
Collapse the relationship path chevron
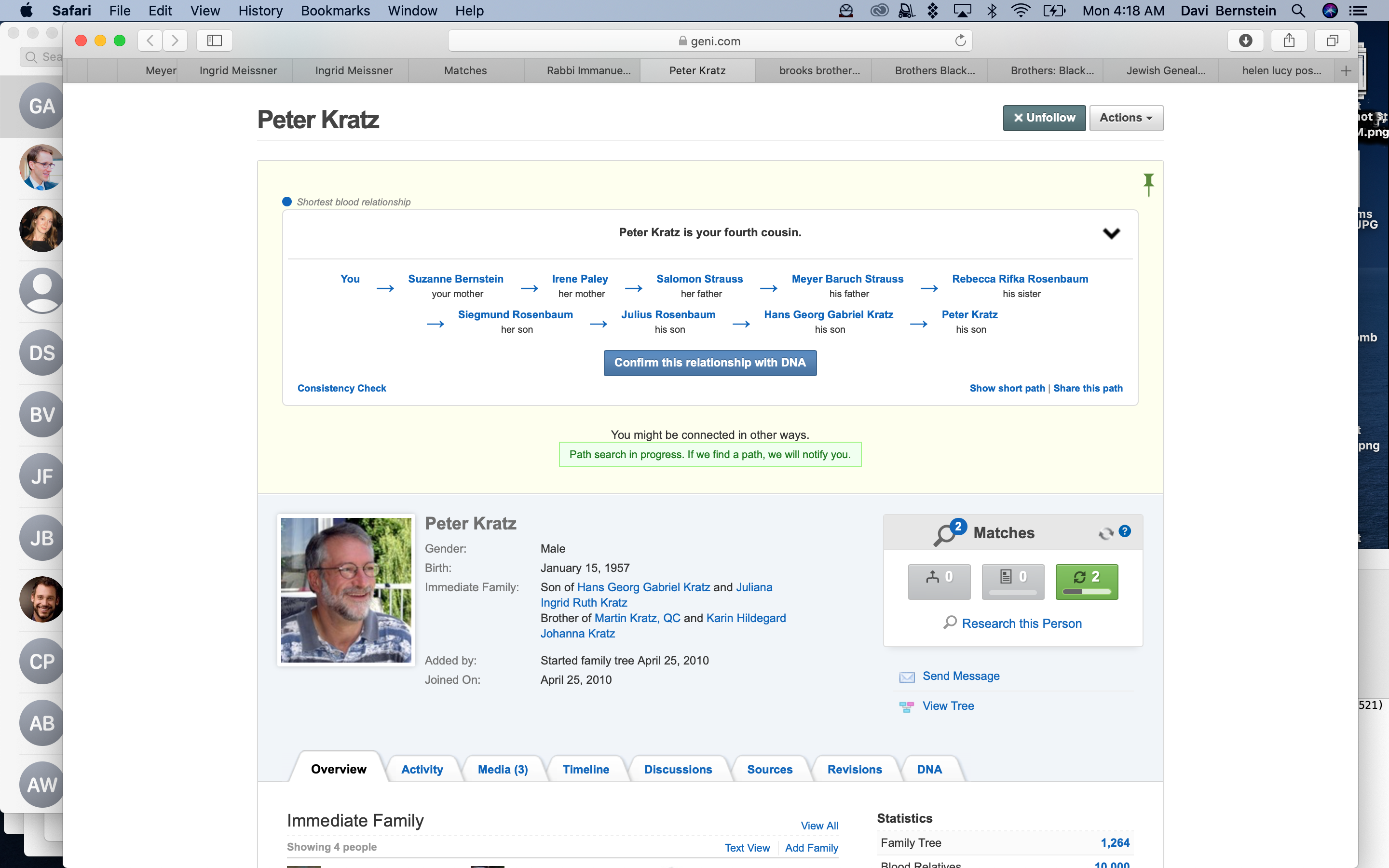(x=1111, y=233)
